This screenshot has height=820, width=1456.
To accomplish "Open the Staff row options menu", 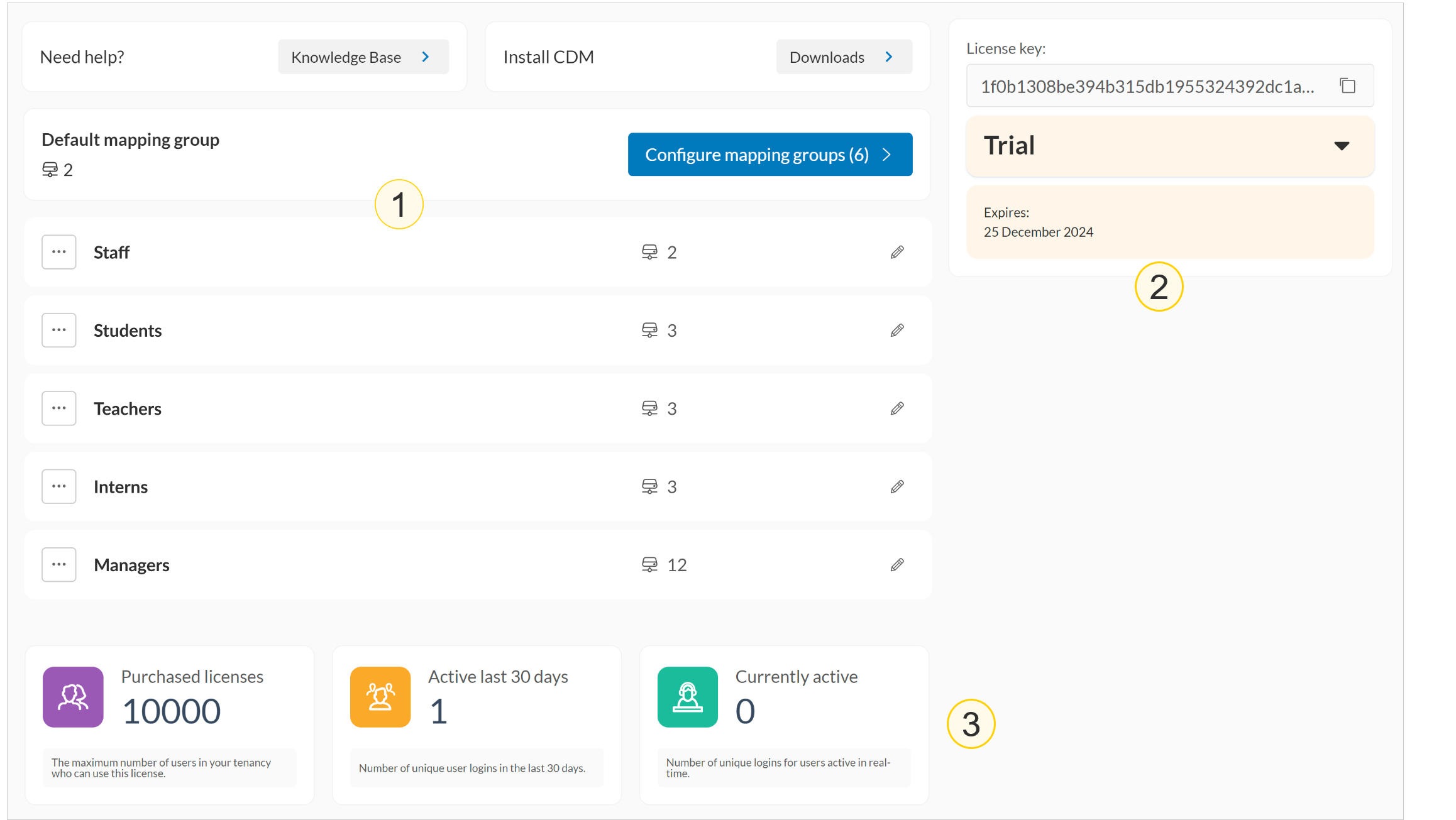I will pyautogui.click(x=59, y=252).
